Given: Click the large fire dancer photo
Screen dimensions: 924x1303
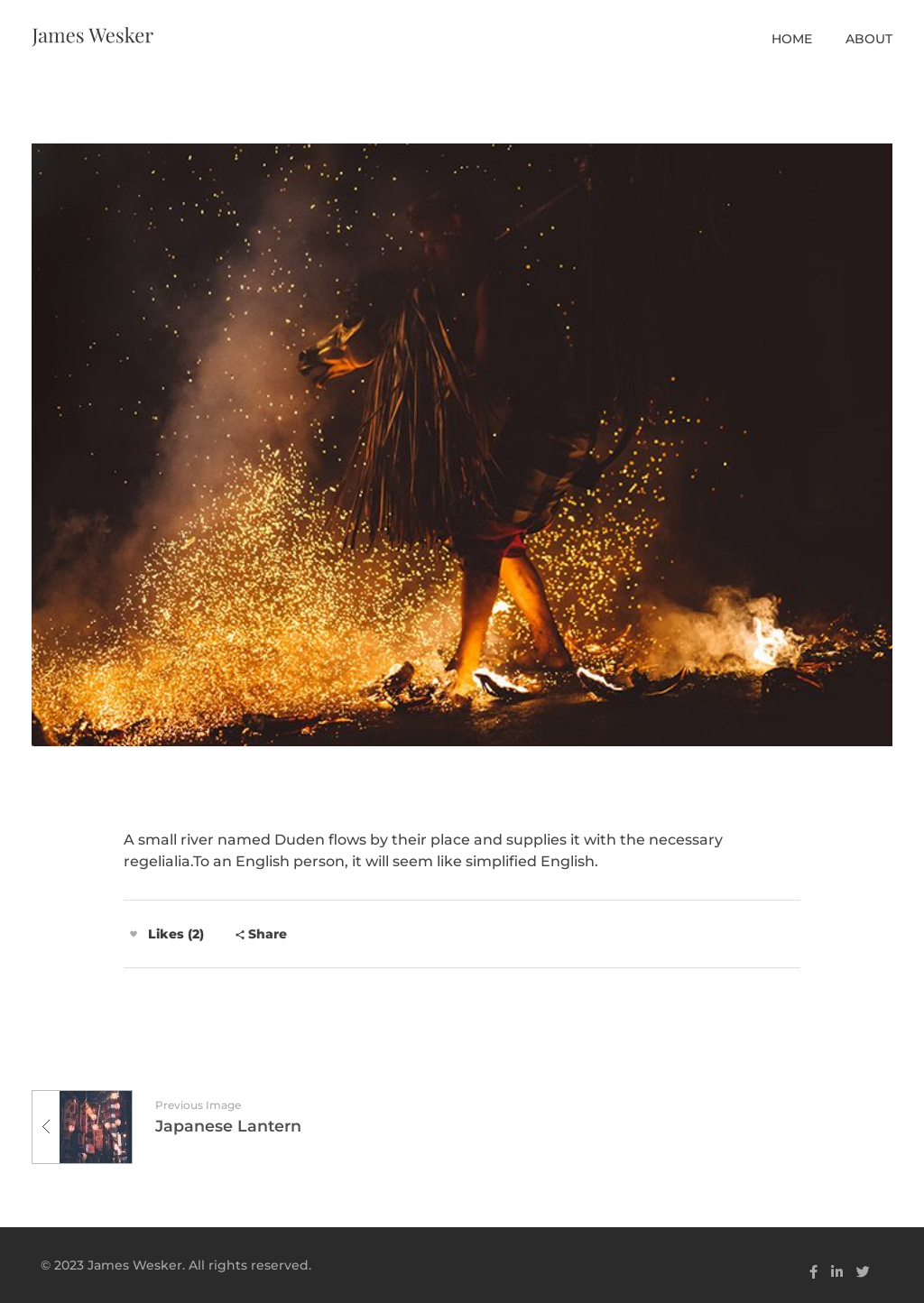Looking at the screenshot, I should click(462, 445).
